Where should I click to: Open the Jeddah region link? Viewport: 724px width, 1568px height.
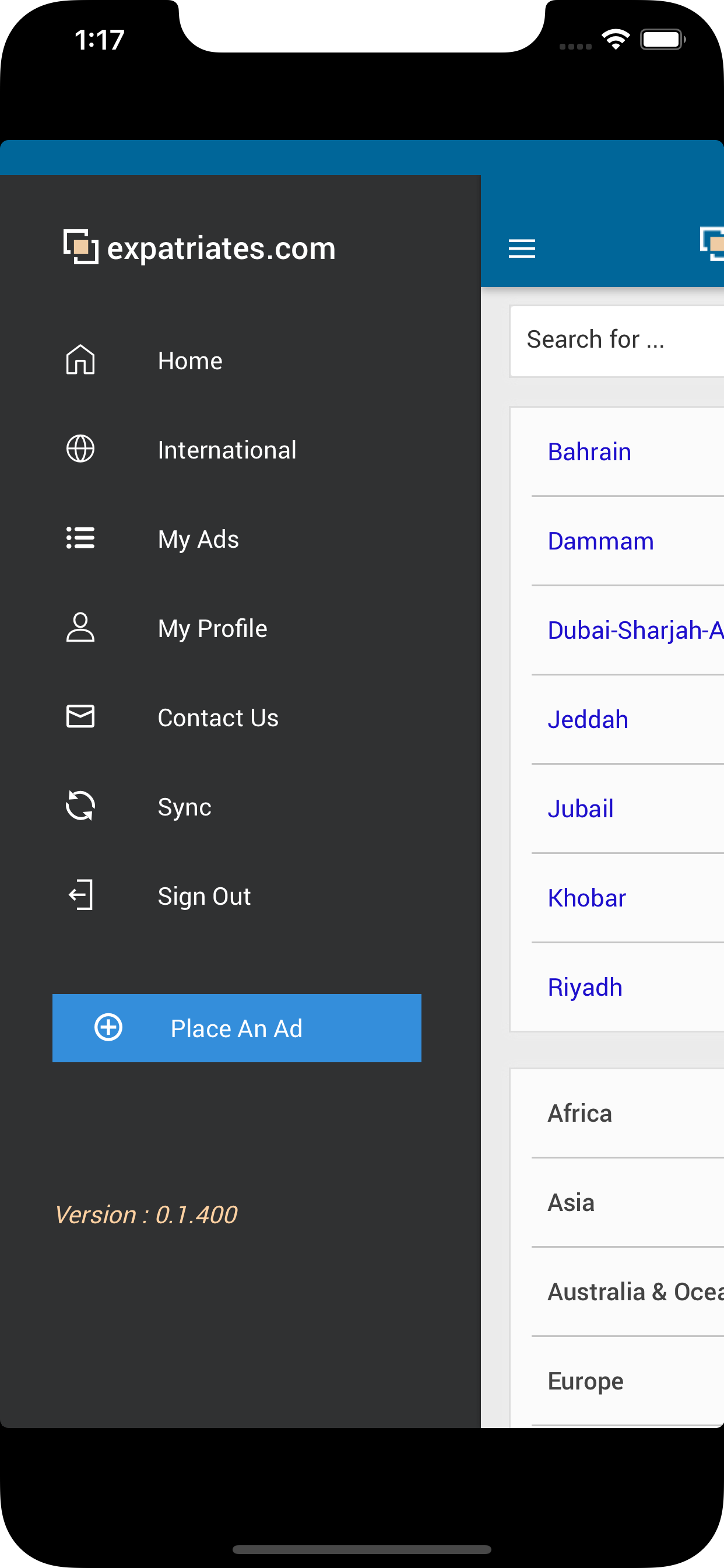click(588, 720)
